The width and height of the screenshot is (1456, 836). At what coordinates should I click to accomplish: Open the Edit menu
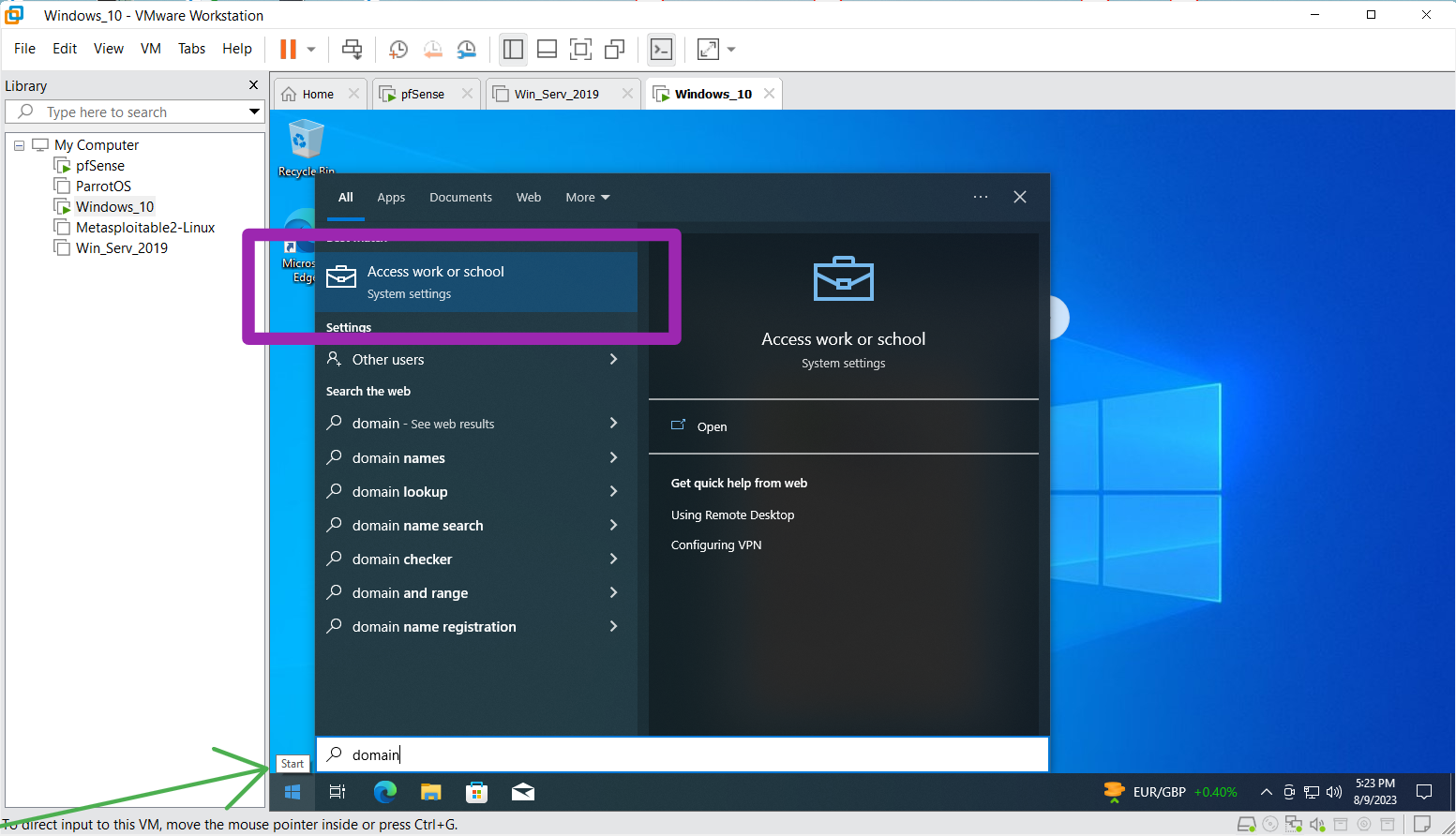(x=65, y=49)
